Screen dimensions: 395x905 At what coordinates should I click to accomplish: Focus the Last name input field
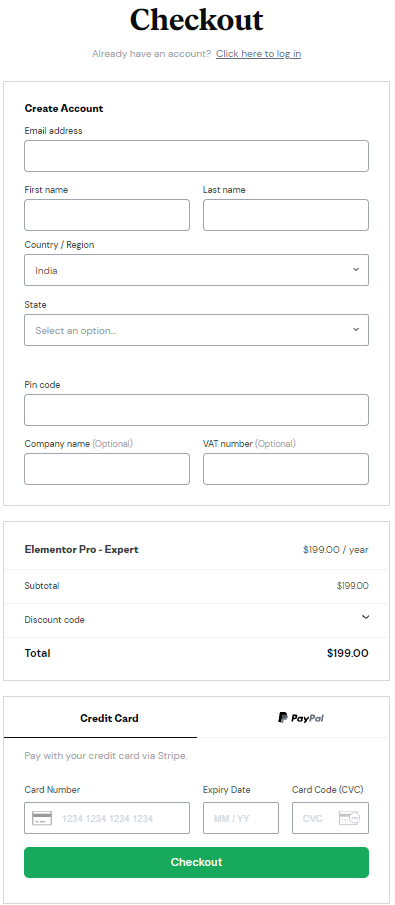pyautogui.click(x=286, y=215)
